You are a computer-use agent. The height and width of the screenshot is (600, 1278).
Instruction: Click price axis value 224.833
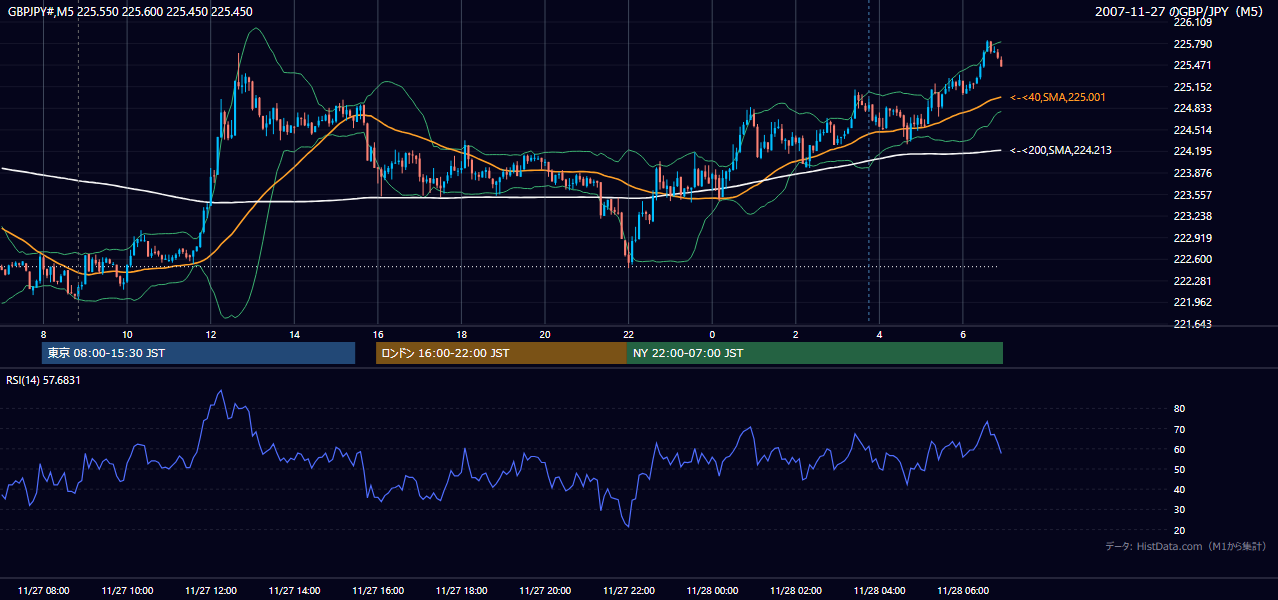[x=1192, y=108]
